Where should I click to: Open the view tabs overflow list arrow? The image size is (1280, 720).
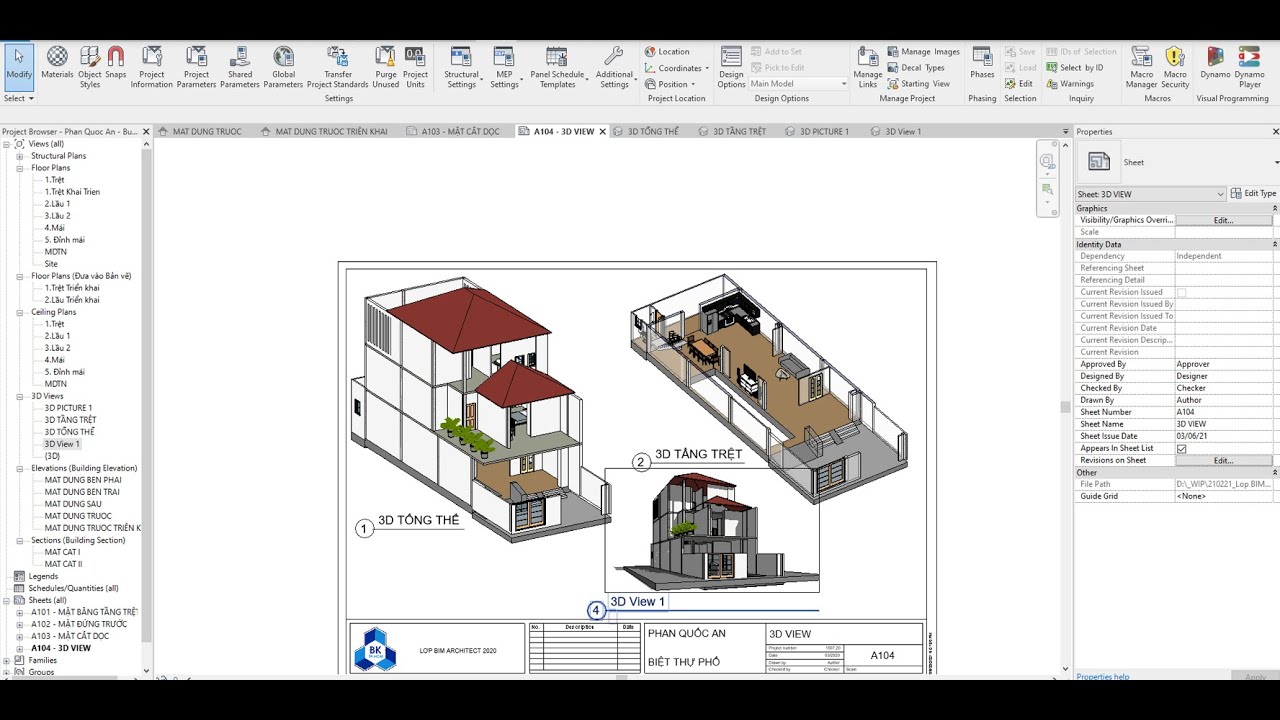pos(1065,131)
